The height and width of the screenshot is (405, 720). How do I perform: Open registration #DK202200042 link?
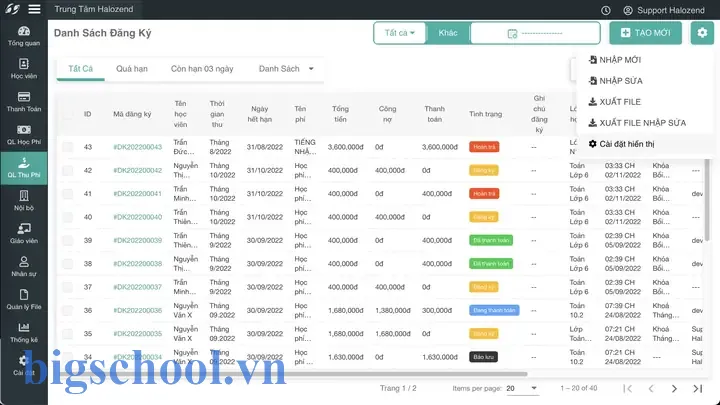[x=138, y=170]
